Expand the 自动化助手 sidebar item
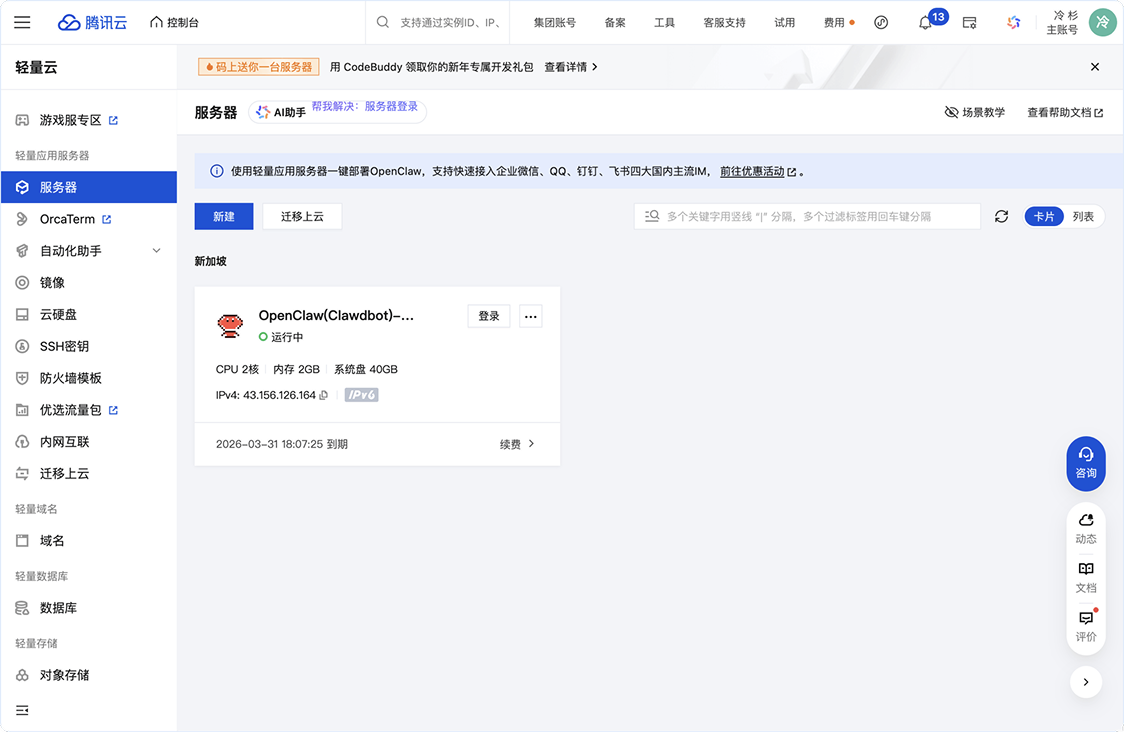 [x=156, y=251]
